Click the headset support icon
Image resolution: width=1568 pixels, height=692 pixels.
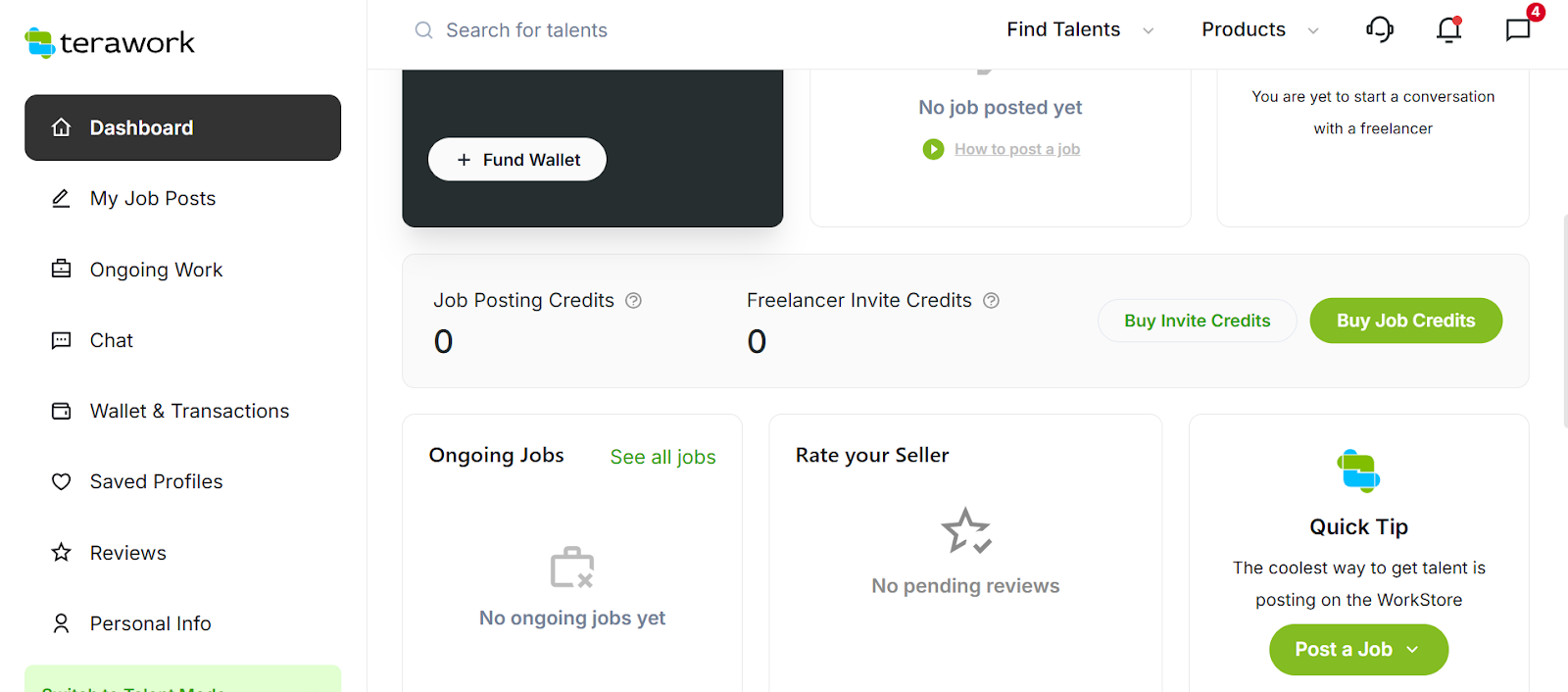(x=1379, y=29)
